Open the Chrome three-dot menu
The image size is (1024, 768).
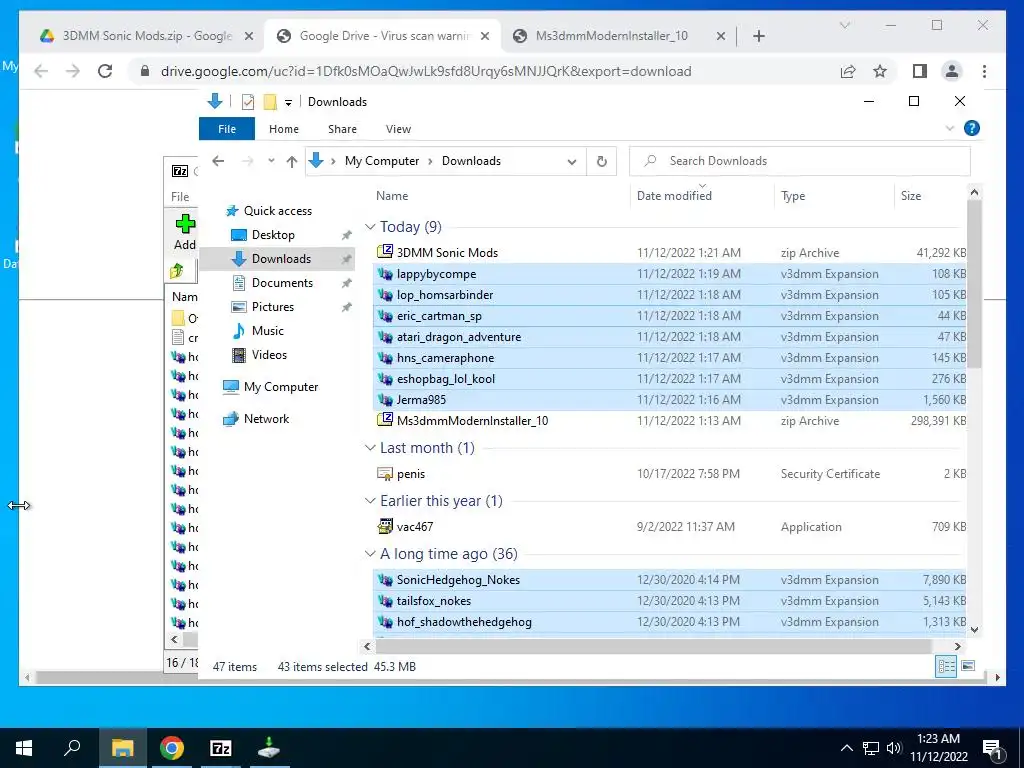984,71
